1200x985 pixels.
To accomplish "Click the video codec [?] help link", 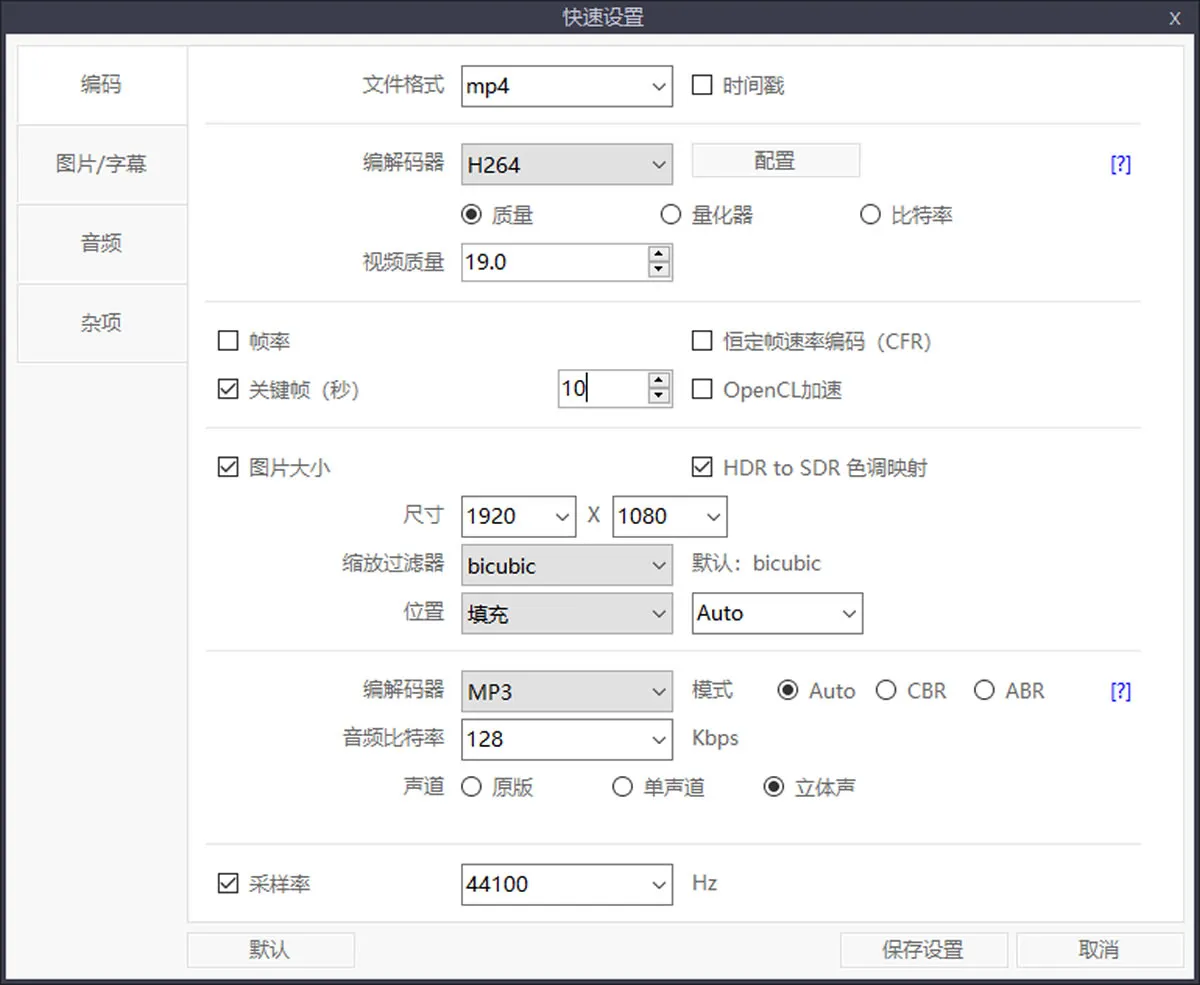I will click(x=1120, y=165).
